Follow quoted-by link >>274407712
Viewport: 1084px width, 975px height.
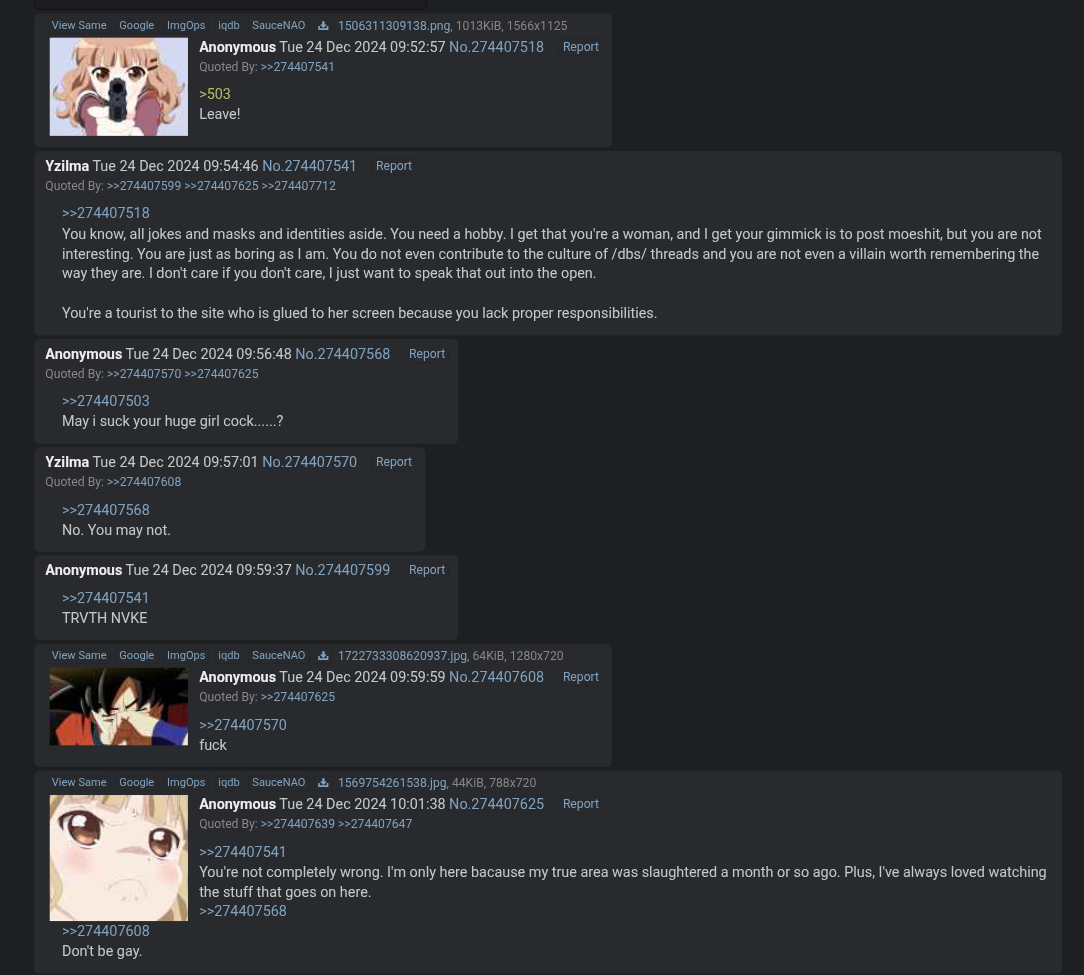click(299, 186)
